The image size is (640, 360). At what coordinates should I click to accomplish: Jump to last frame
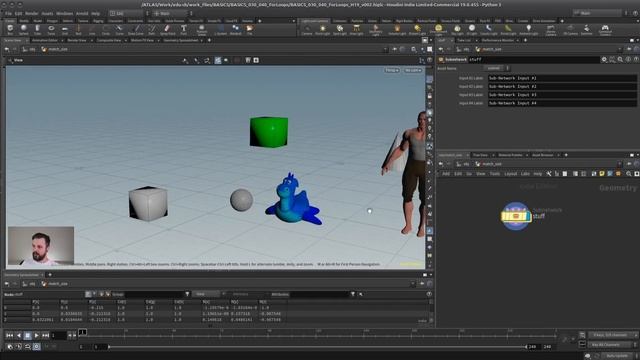(x=46, y=336)
